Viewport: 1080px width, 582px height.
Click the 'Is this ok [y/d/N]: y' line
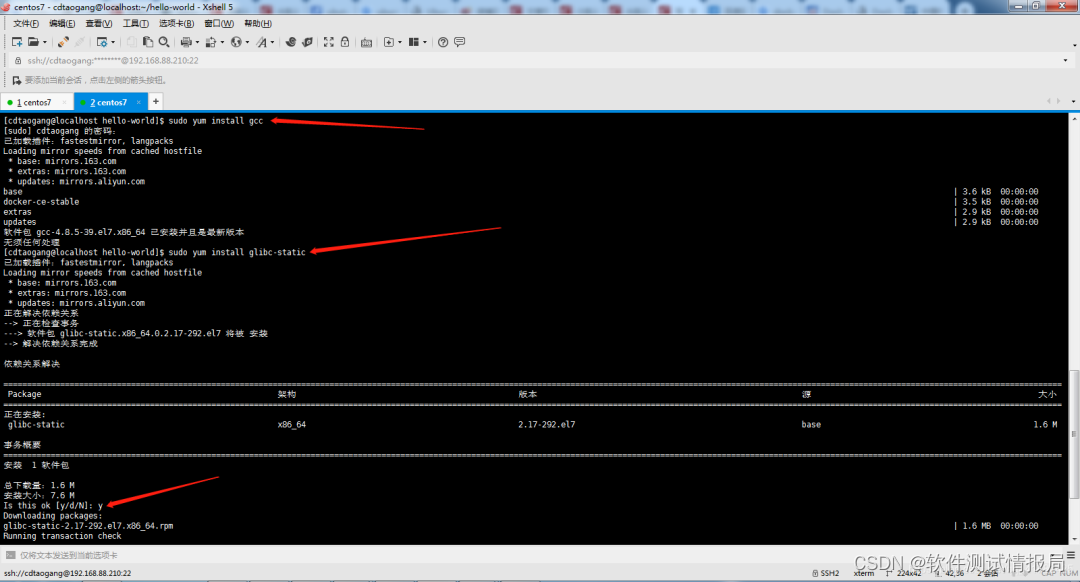pyautogui.click(x=53, y=506)
